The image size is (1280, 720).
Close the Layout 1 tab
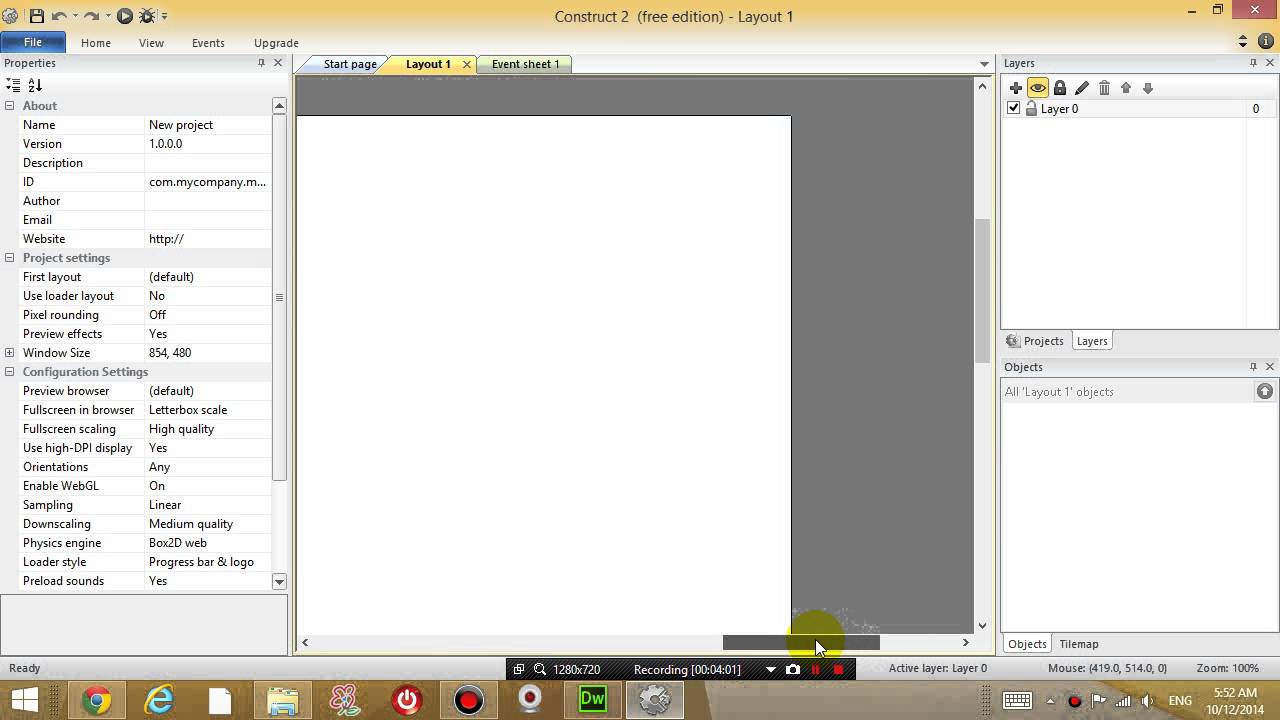click(x=466, y=64)
